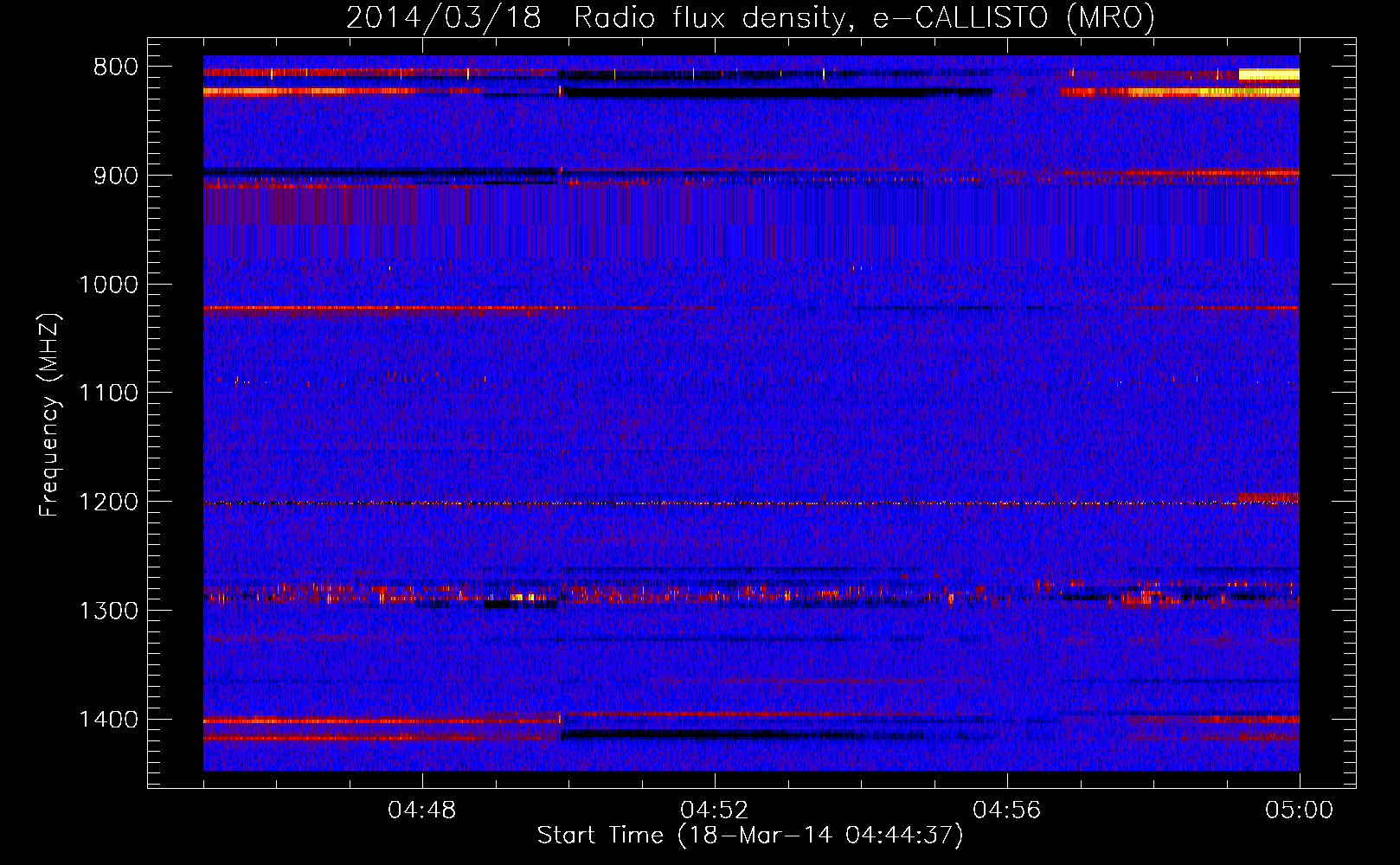1400x865 pixels.
Task: Click the '04:52' time tick label
Action: click(715, 811)
